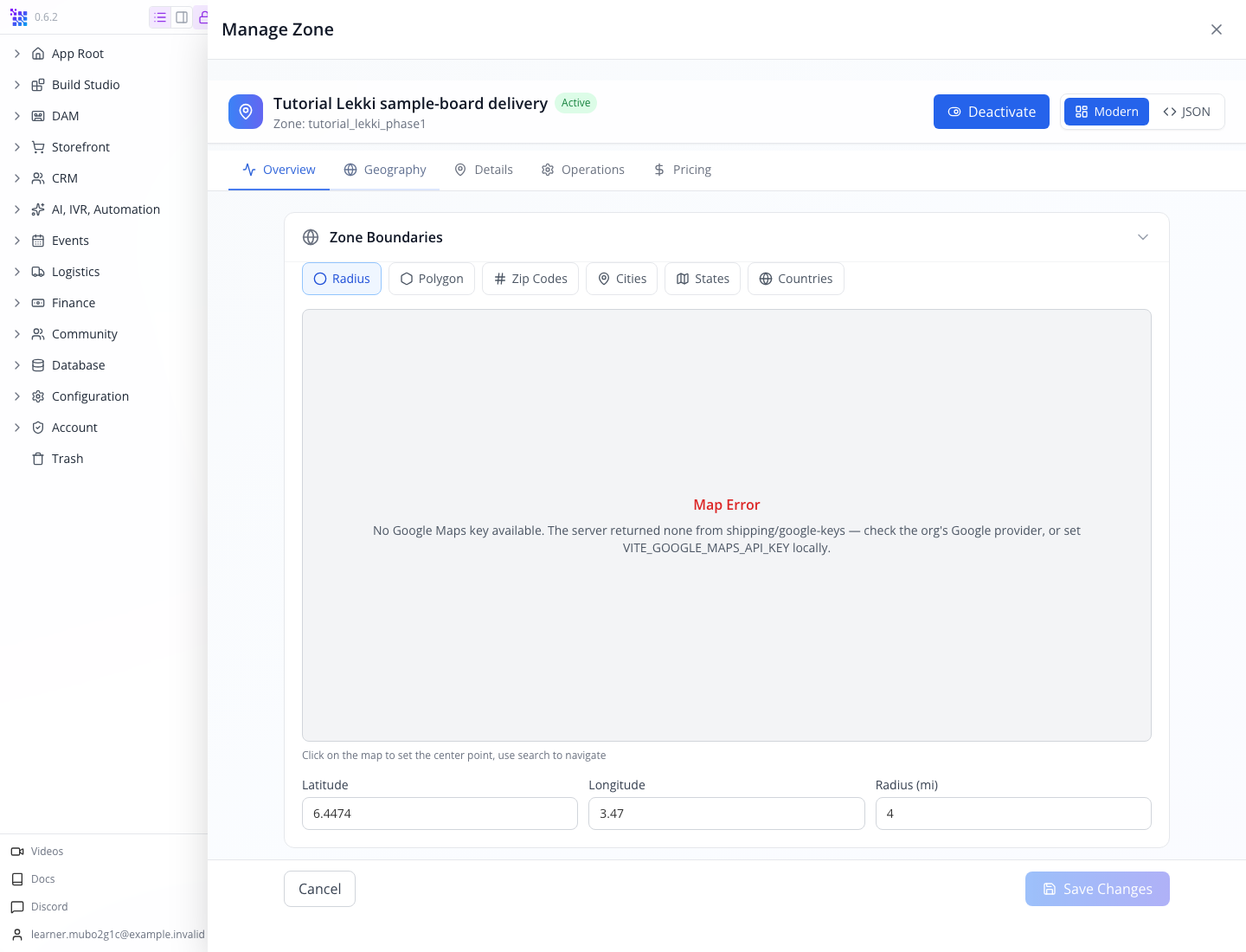Click the DAM icon in sidebar
This screenshot has width=1246, height=952.
[38, 116]
